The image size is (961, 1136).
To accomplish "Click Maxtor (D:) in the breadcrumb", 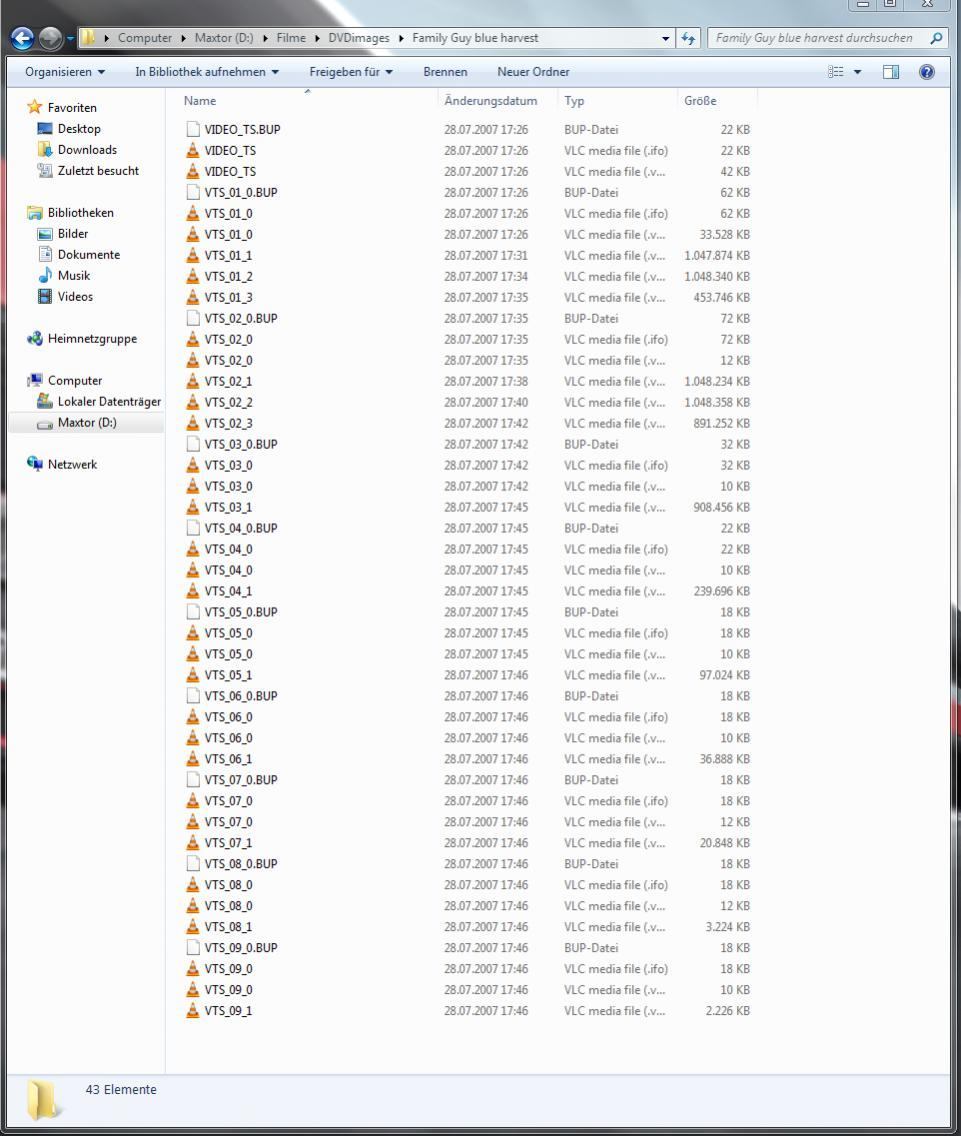I will (224, 38).
